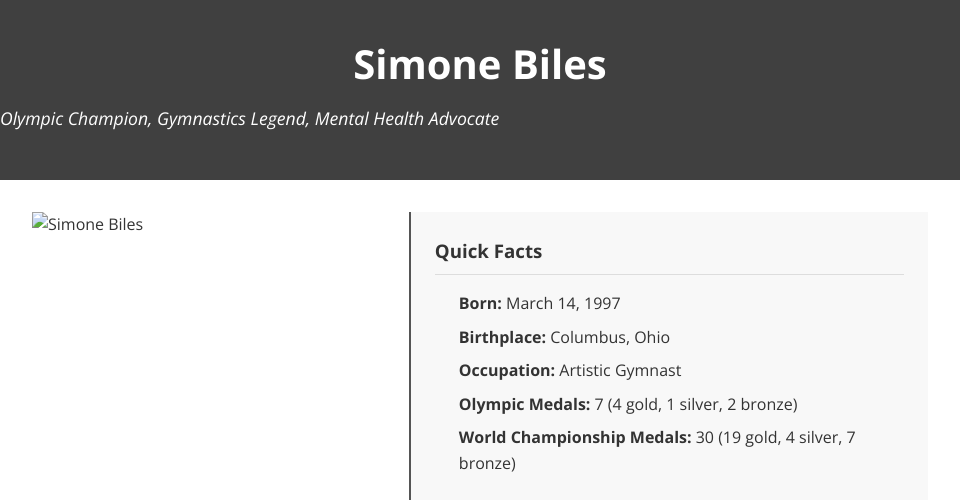This screenshot has height=500, width=960.
Task: Click "Gymnastics Legend" in the header tagline
Action: (232, 119)
